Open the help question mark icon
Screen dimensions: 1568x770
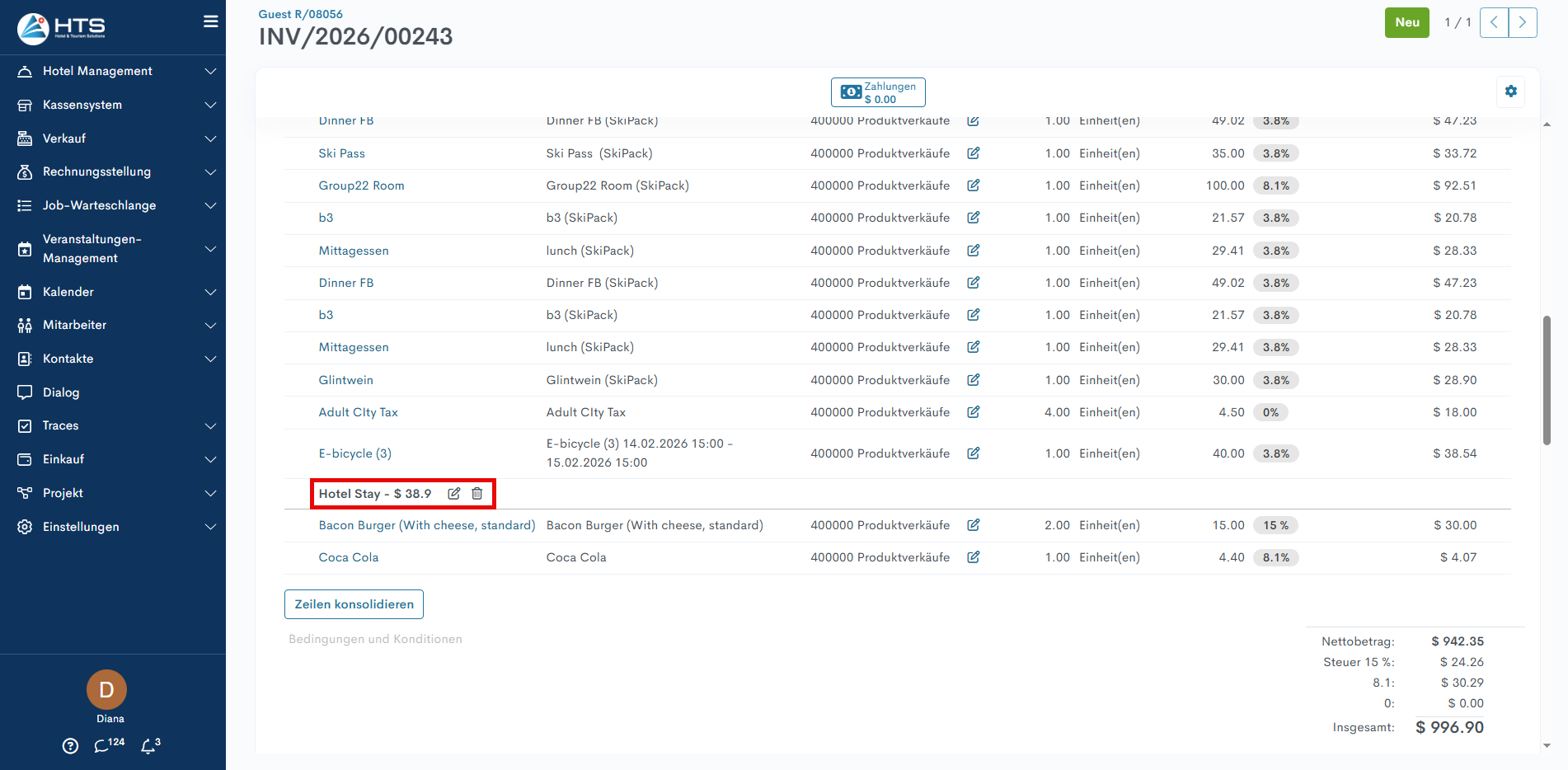[71, 746]
